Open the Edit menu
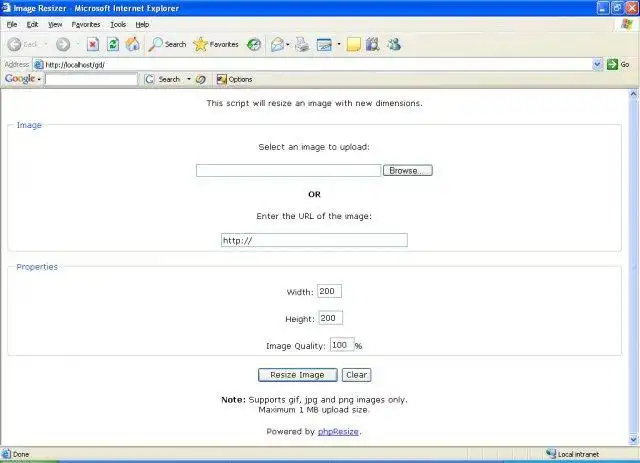Screen dimensions: 640x463 pos(32,24)
